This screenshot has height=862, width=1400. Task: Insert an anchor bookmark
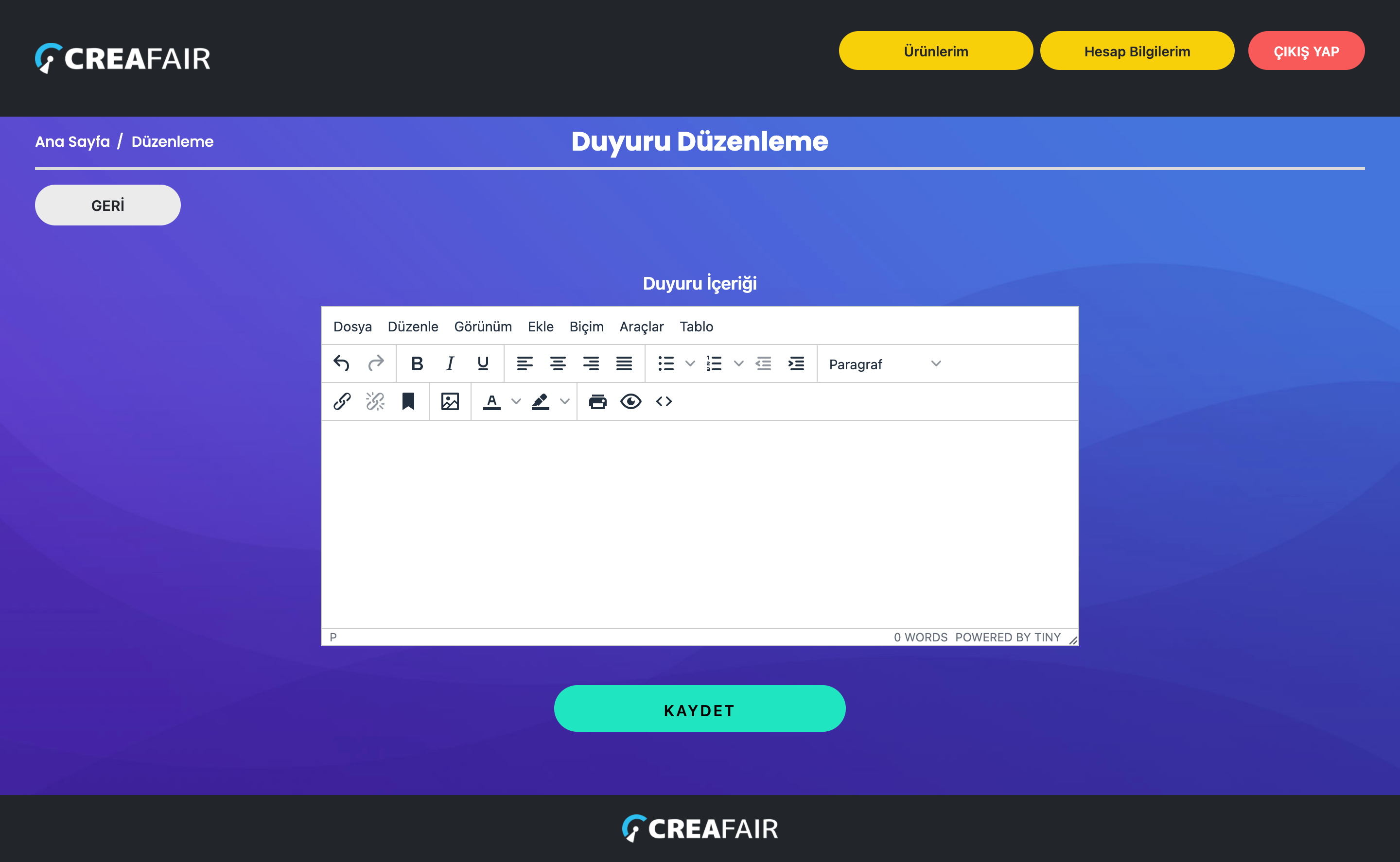(x=408, y=401)
